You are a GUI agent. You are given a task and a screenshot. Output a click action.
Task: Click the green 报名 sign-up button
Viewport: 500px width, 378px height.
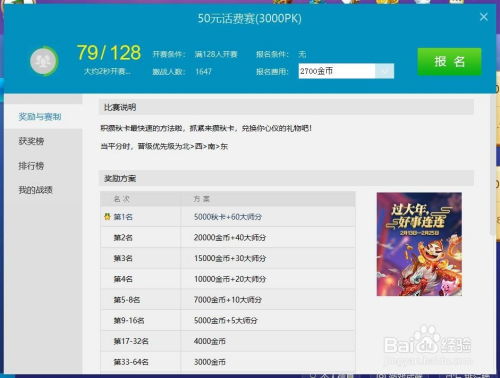(449, 62)
